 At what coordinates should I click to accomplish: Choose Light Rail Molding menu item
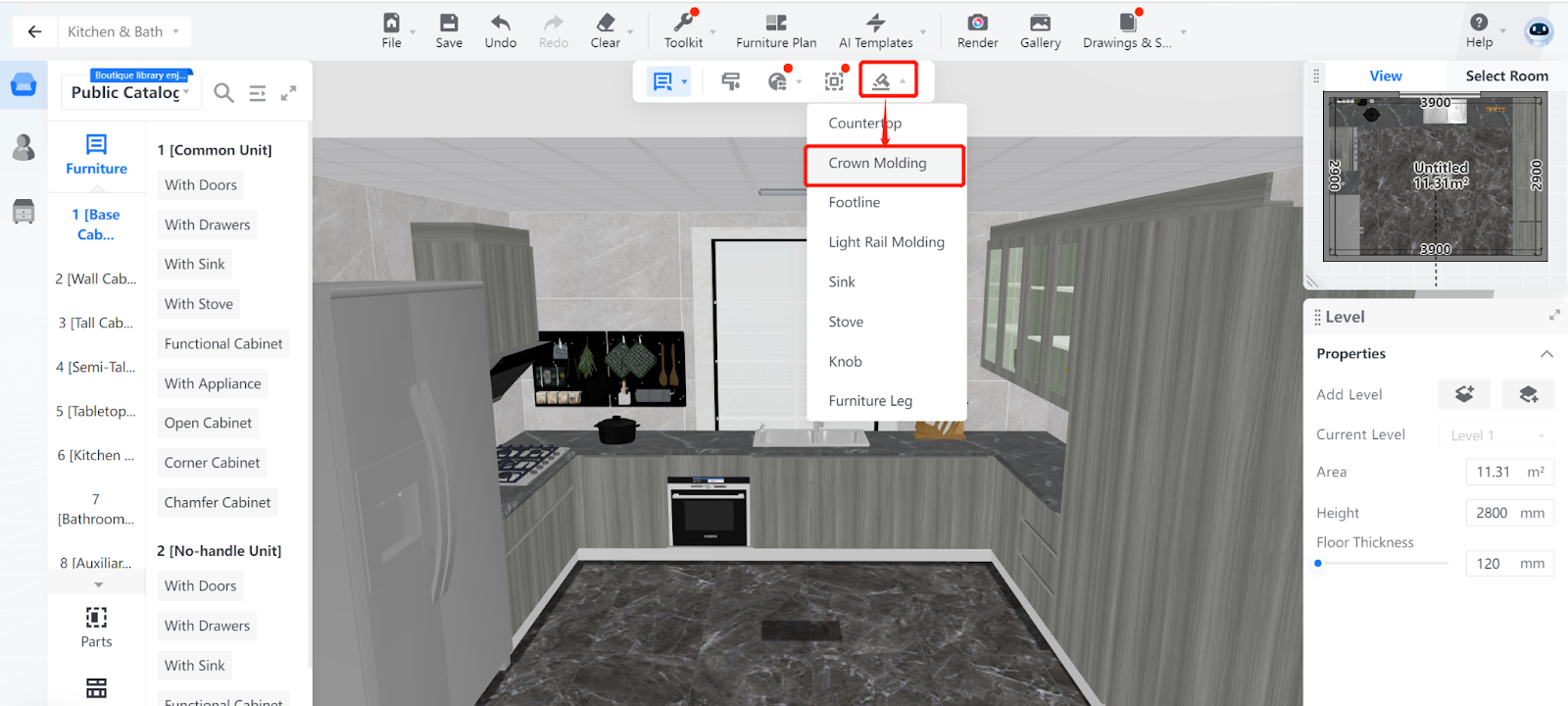[x=886, y=242]
